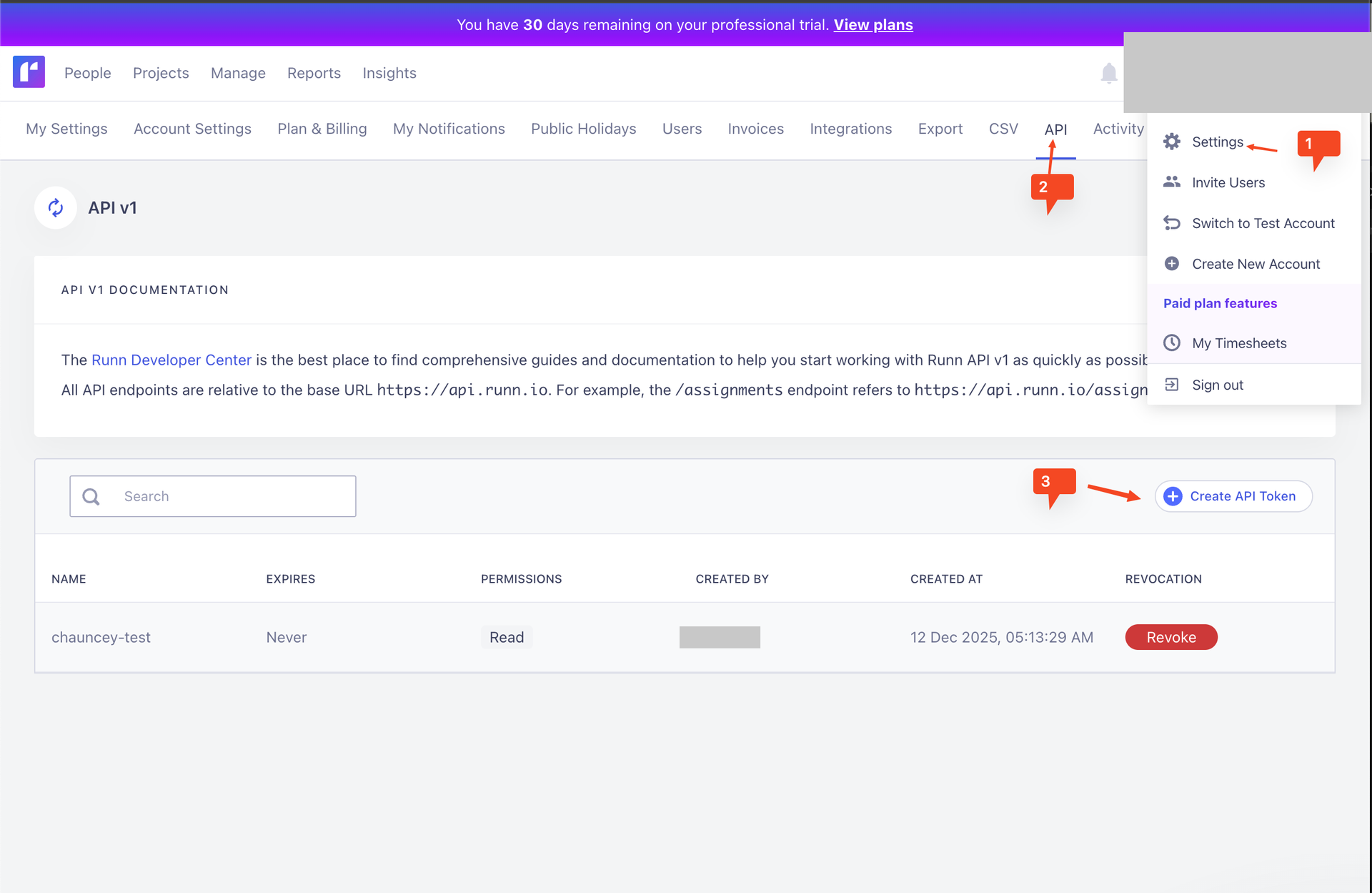Open the Insights menu
Viewport: 1372px width, 893px height.
(x=389, y=73)
